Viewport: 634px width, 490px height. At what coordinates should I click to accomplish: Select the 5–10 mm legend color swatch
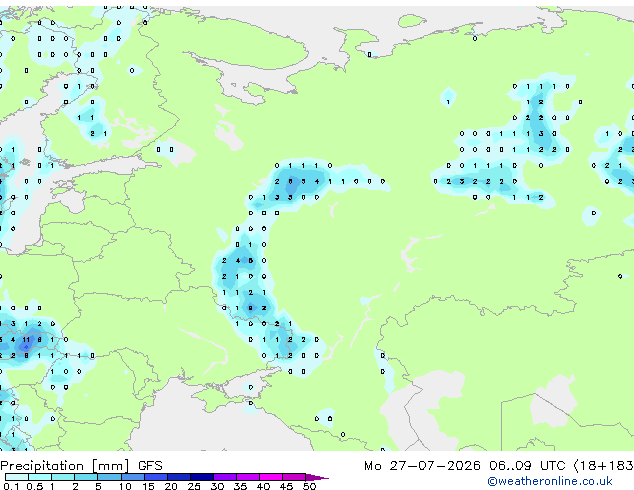[109, 477]
